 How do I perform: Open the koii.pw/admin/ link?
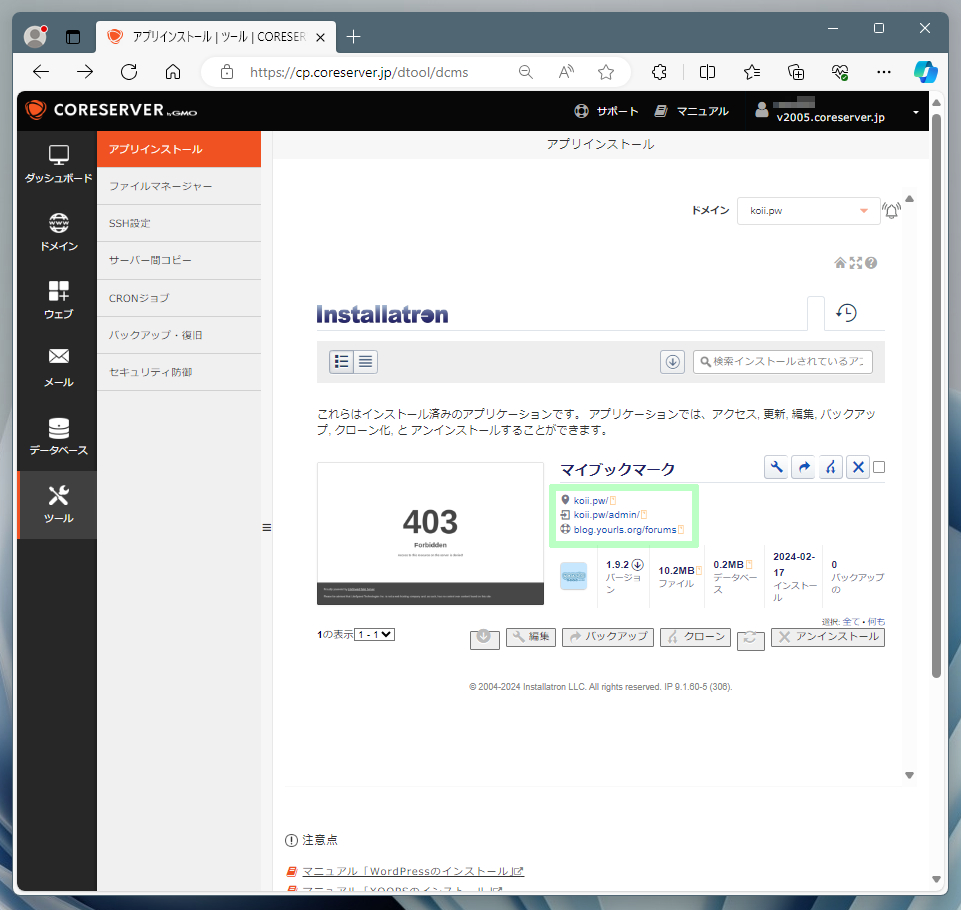[606, 515]
